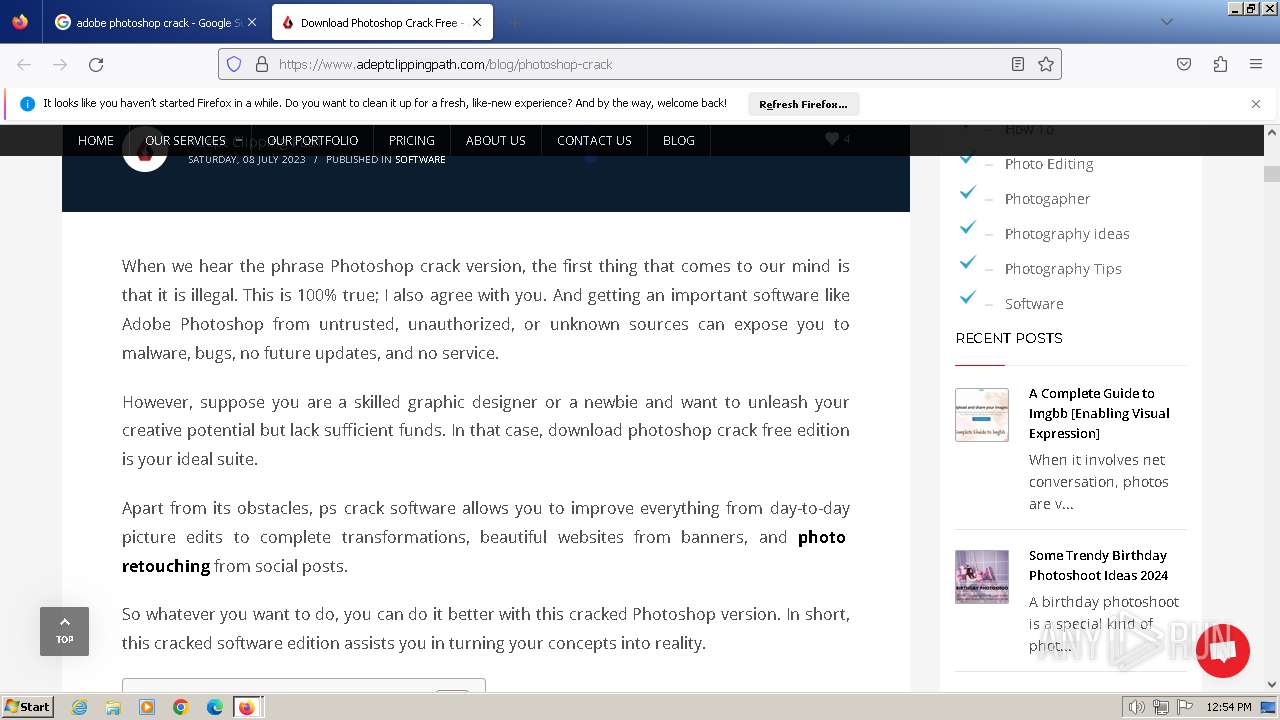Open Windows Explorer folder from taskbar

pyautogui.click(x=113, y=707)
